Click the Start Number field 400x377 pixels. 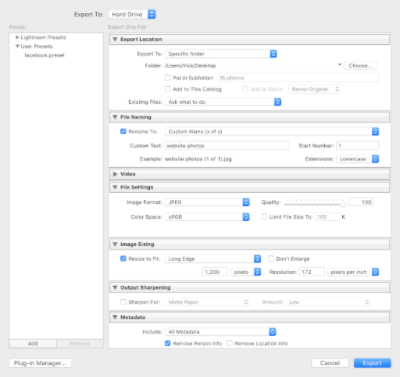(x=357, y=146)
